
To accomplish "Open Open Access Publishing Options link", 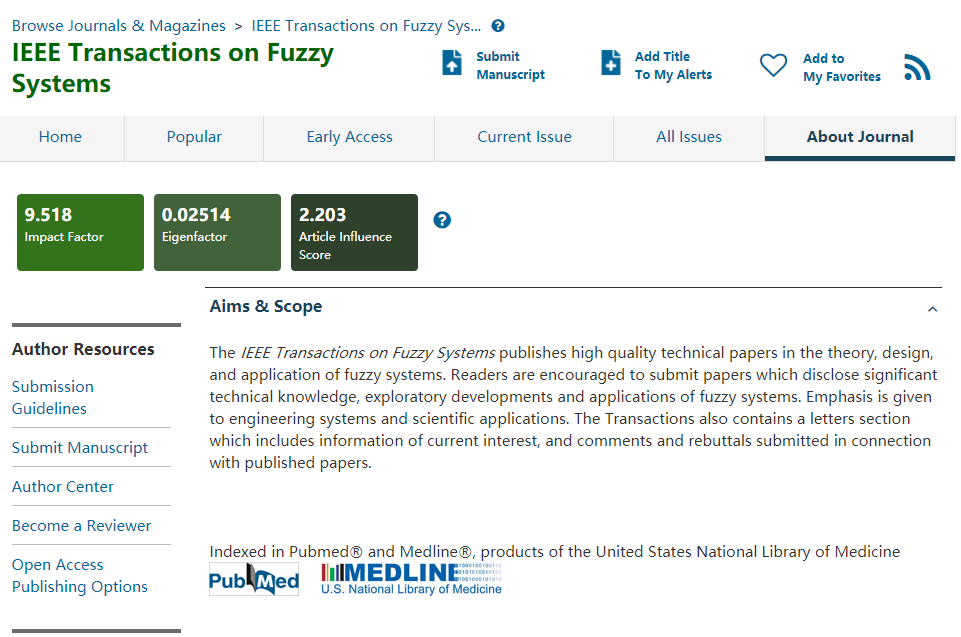I will pos(79,576).
